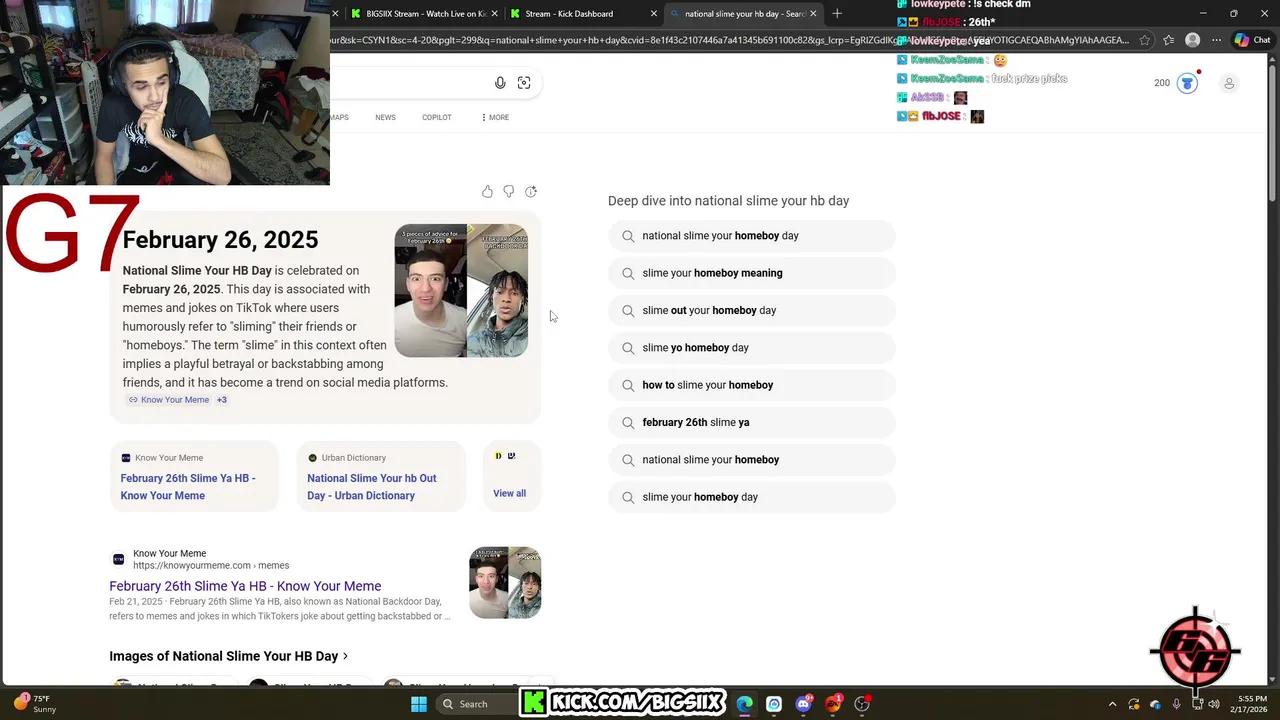Image resolution: width=1280 pixels, height=720 pixels.
Task: Open Know Your Meme source link with +3
Action: pyautogui.click(x=178, y=400)
